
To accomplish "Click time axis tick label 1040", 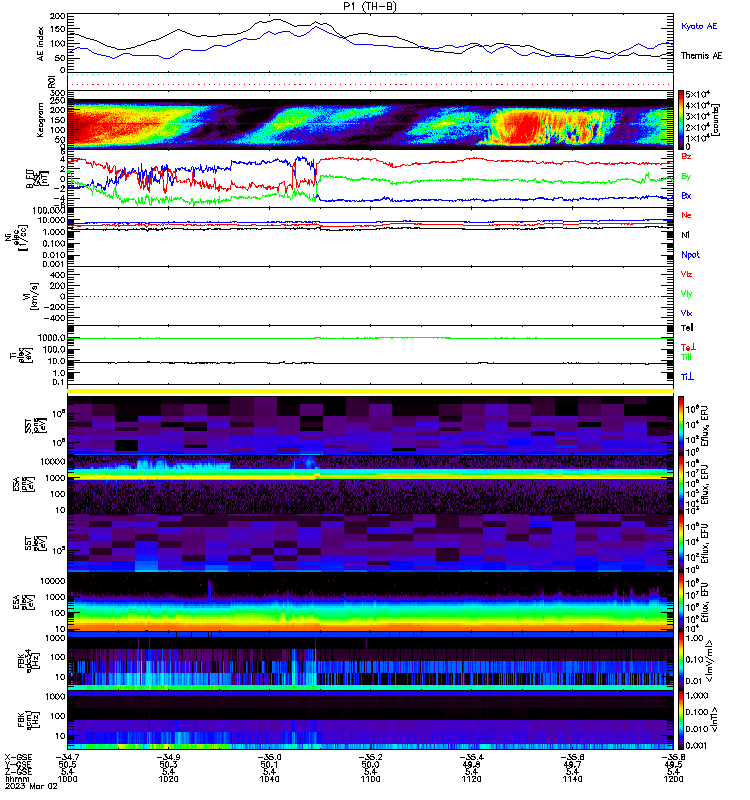I will tap(269, 779).
